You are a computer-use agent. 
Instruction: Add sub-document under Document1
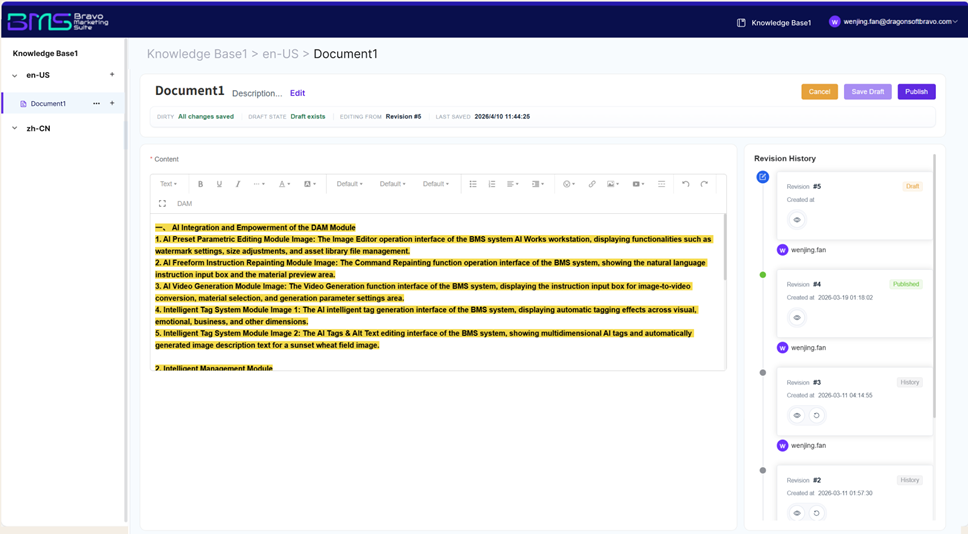coord(112,103)
